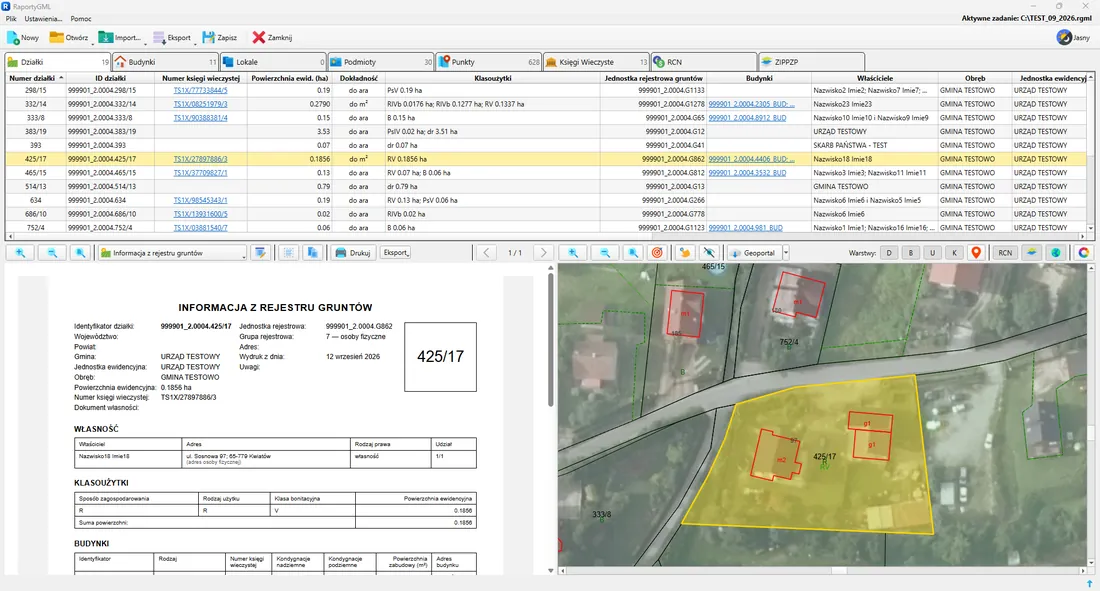This screenshot has height=591, width=1100.
Task: Switch theme using the Jasny button
Action: (x=1073, y=38)
